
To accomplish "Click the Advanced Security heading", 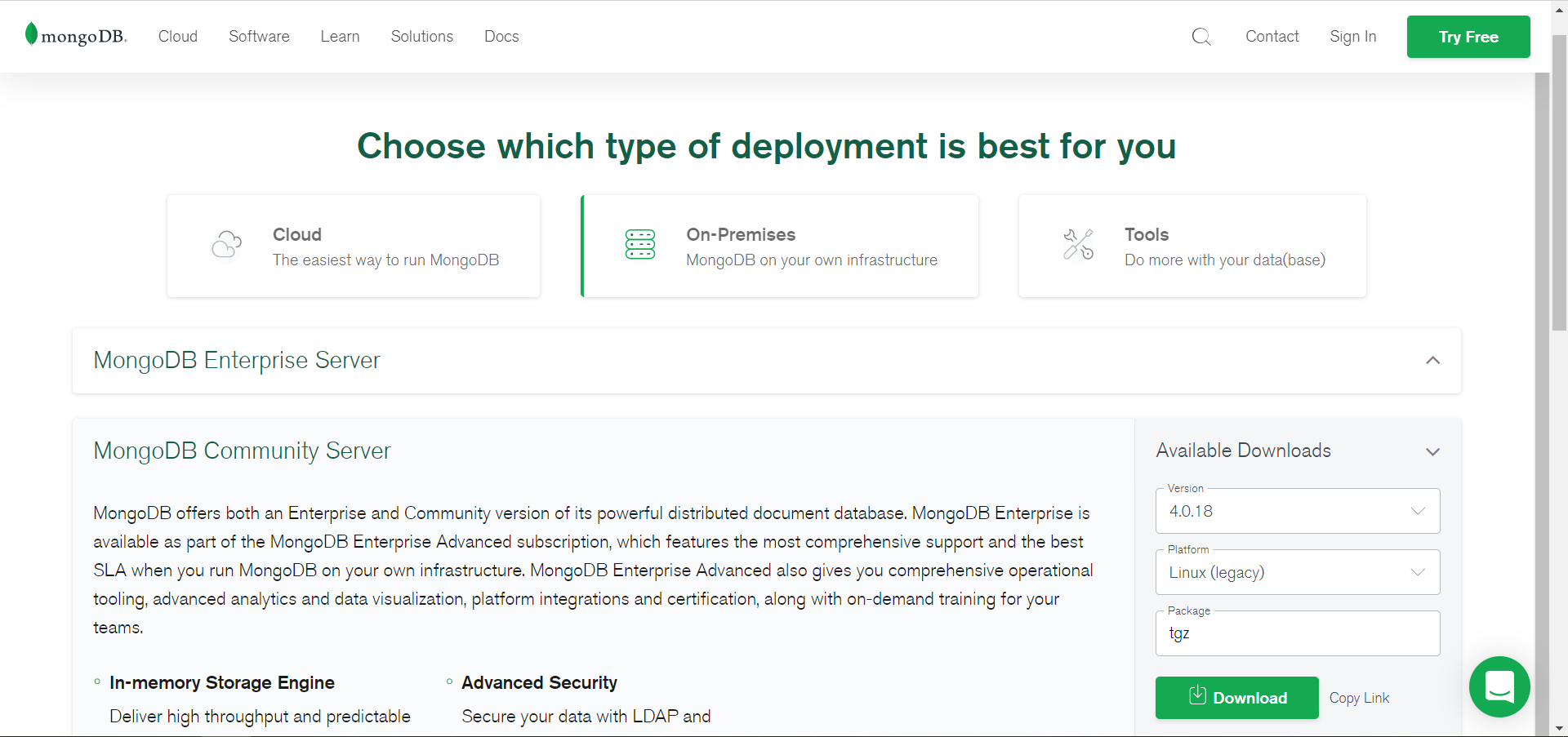I will coord(539,682).
